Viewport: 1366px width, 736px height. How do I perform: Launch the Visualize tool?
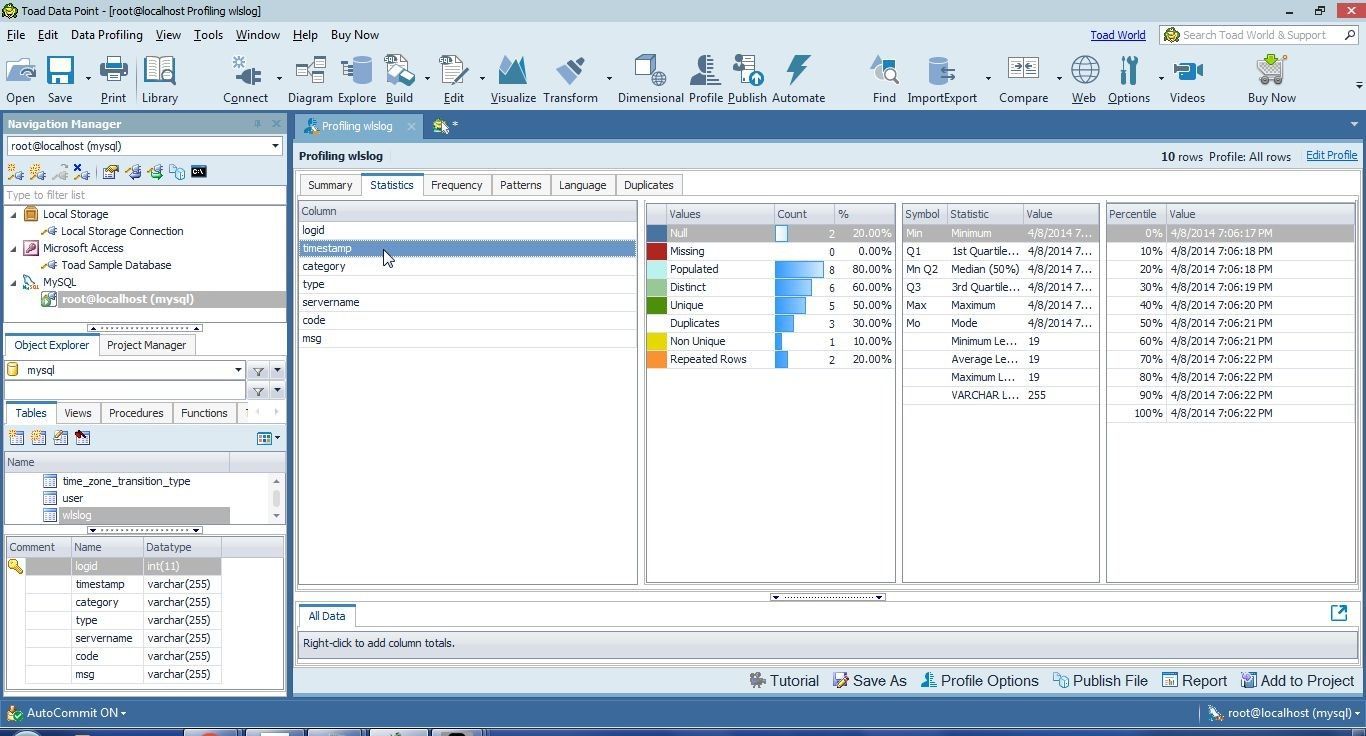[513, 80]
